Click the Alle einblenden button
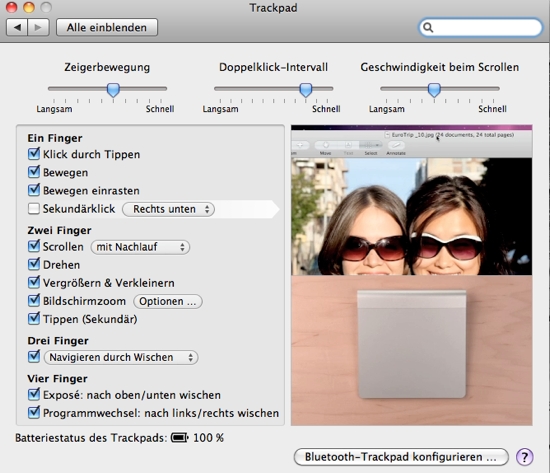Image resolution: width=550 pixels, height=473 pixels. click(x=107, y=27)
